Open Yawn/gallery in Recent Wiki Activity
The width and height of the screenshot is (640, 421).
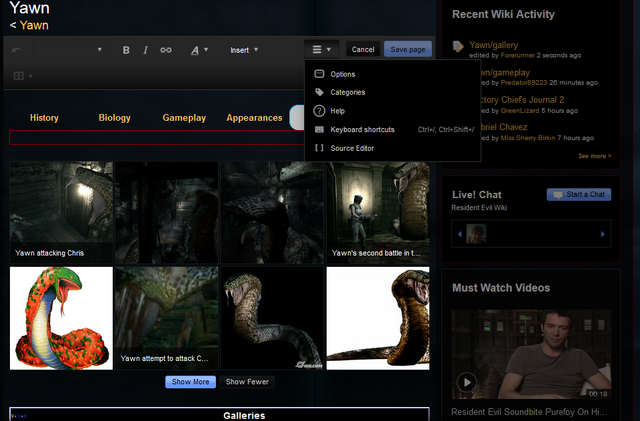[x=493, y=45]
